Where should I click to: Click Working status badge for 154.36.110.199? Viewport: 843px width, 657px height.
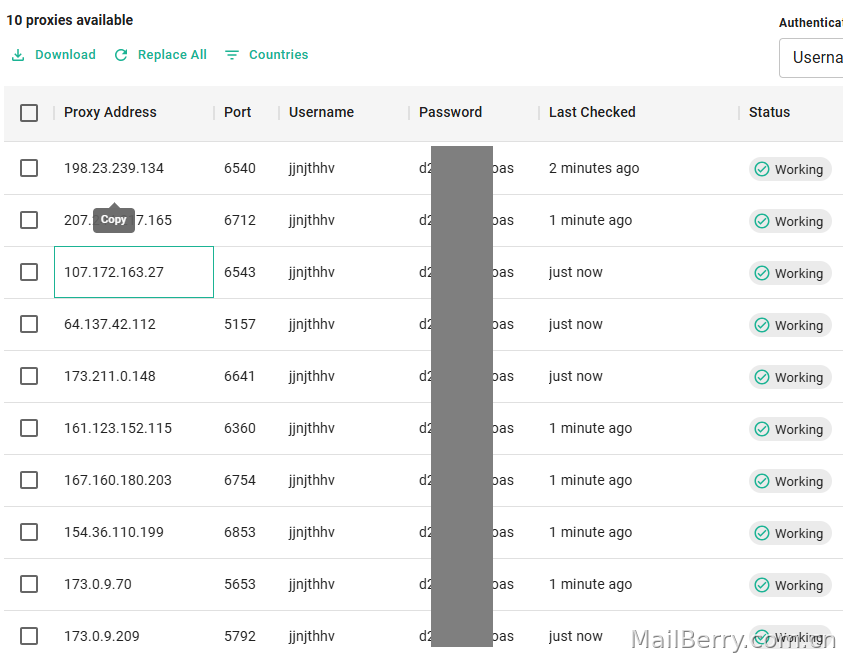(x=790, y=533)
